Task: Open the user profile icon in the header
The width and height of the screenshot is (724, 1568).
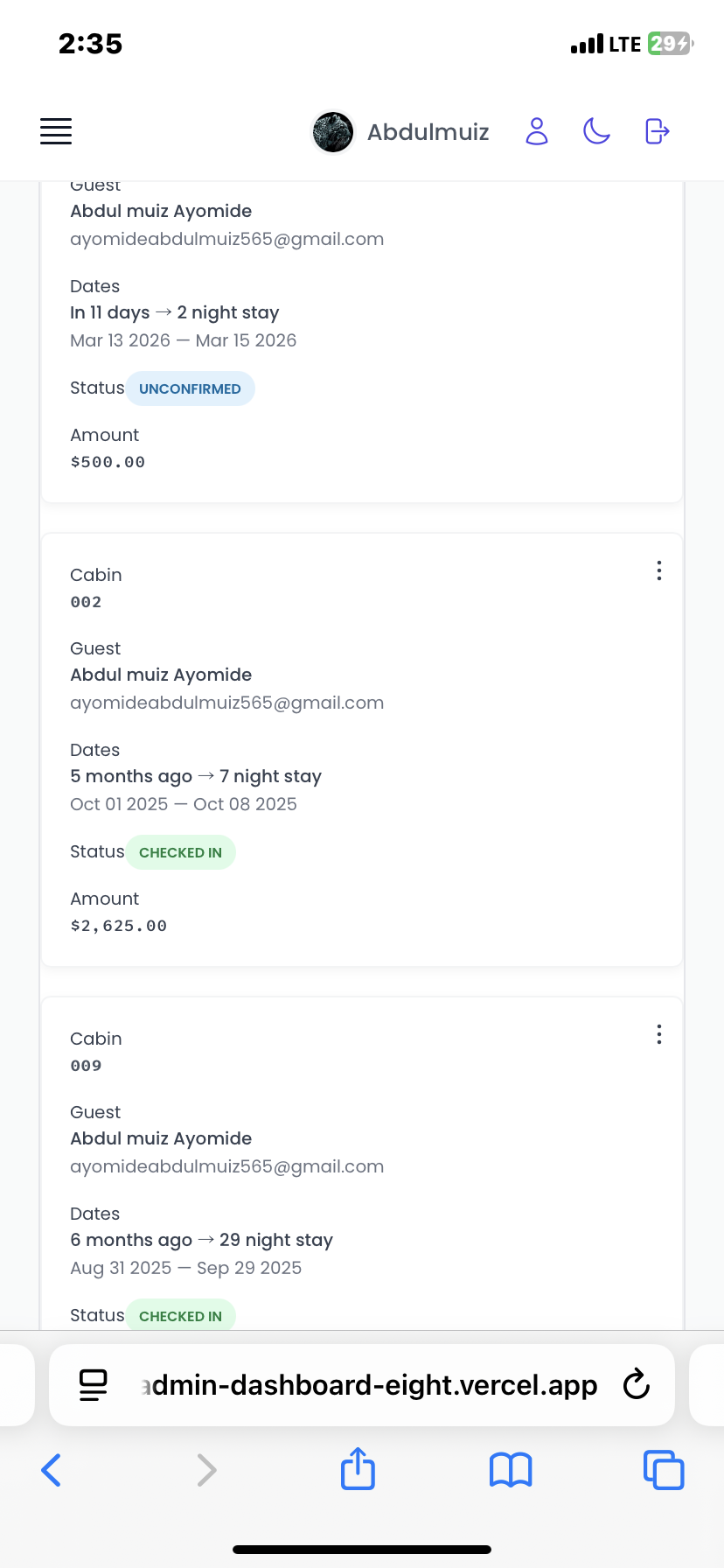Action: tap(537, 131)
